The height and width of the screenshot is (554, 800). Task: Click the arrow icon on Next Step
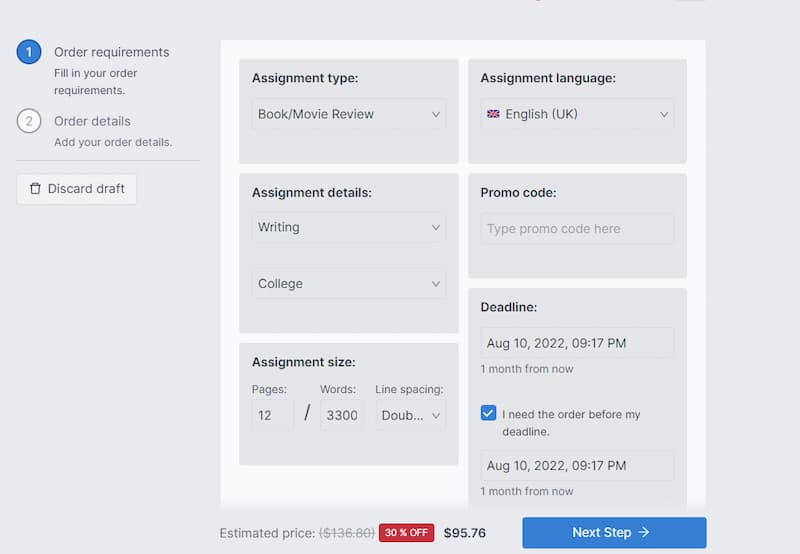pos(644,532)
